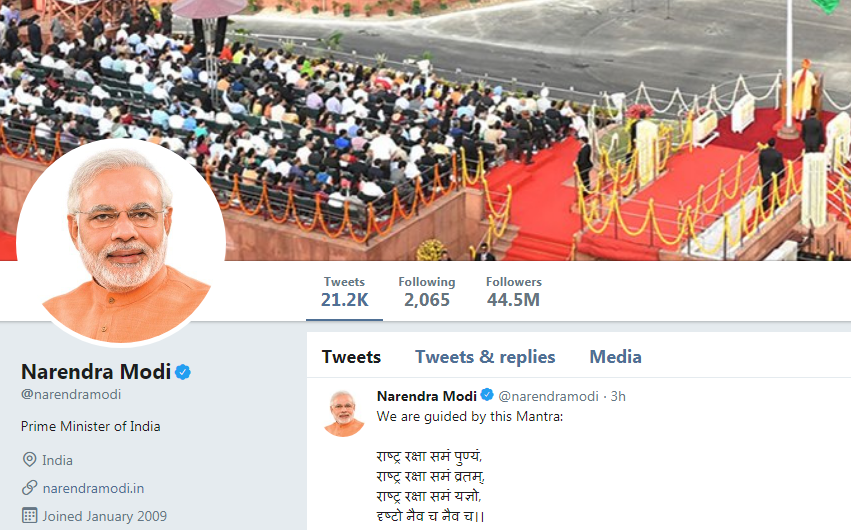Open the tweet's 3h timestamp link
851x530 pixels.
coord(618,397)
